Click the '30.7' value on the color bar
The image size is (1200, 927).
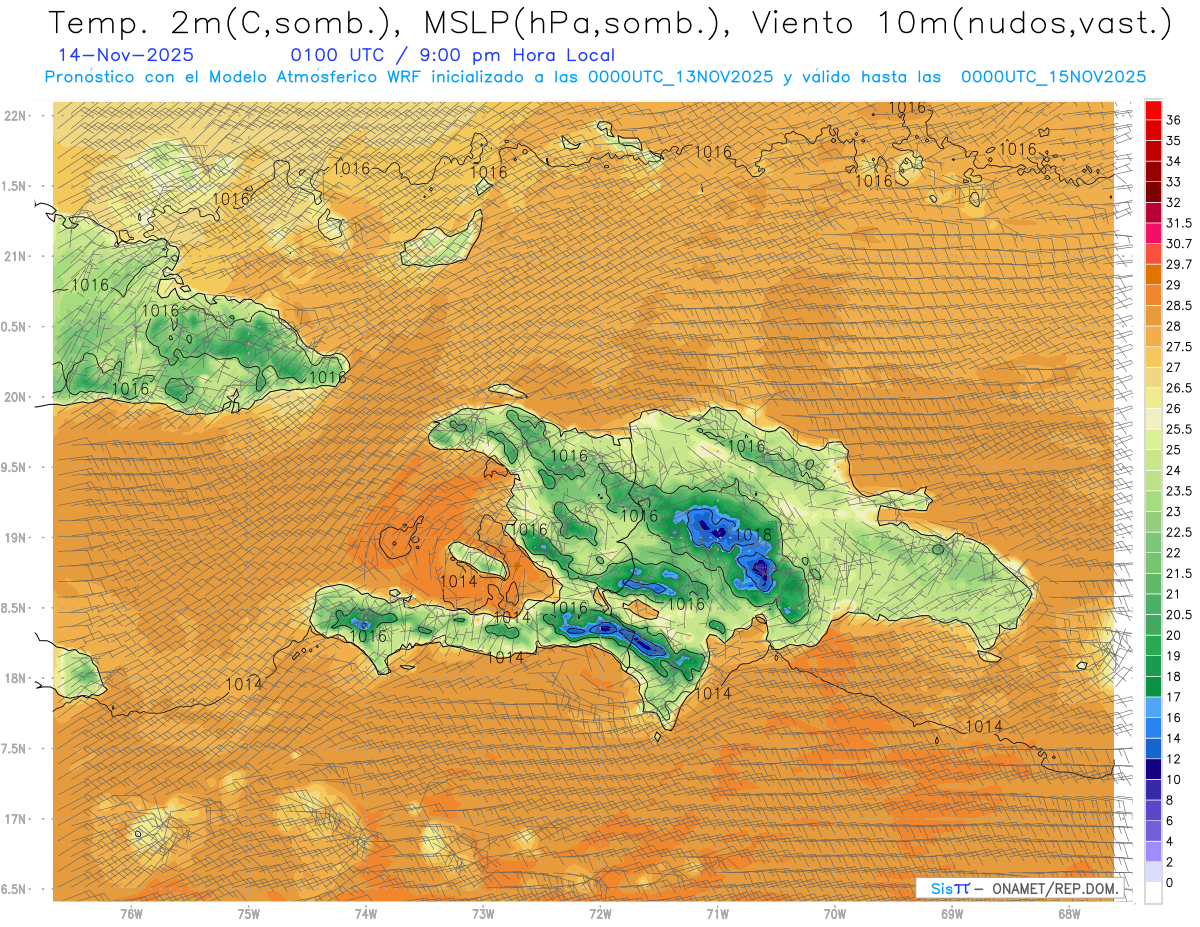pyautogui.click(x=1178, y=244)
